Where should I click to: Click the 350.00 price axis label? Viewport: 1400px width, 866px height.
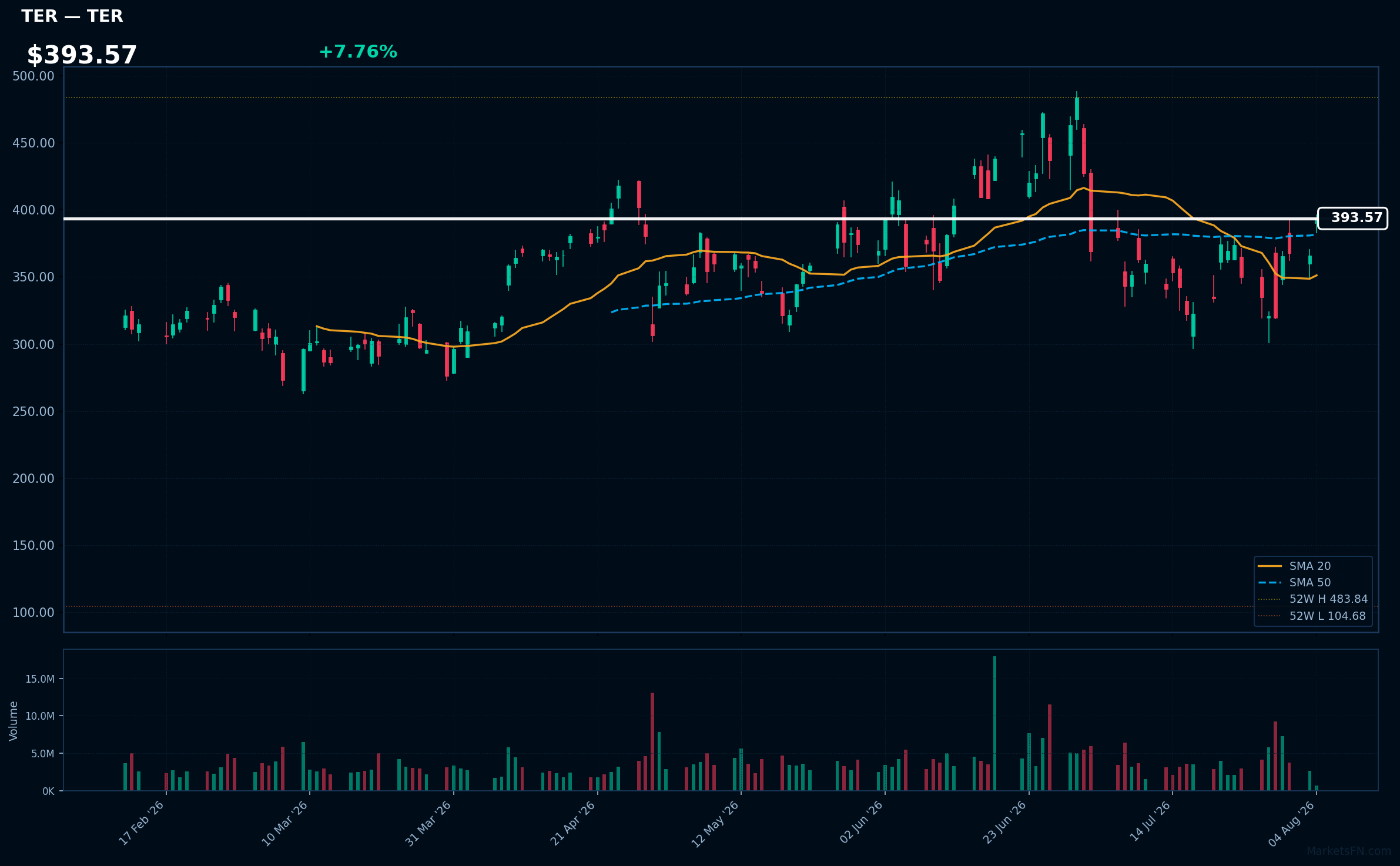pyautogui.click(x=34, y=277)
